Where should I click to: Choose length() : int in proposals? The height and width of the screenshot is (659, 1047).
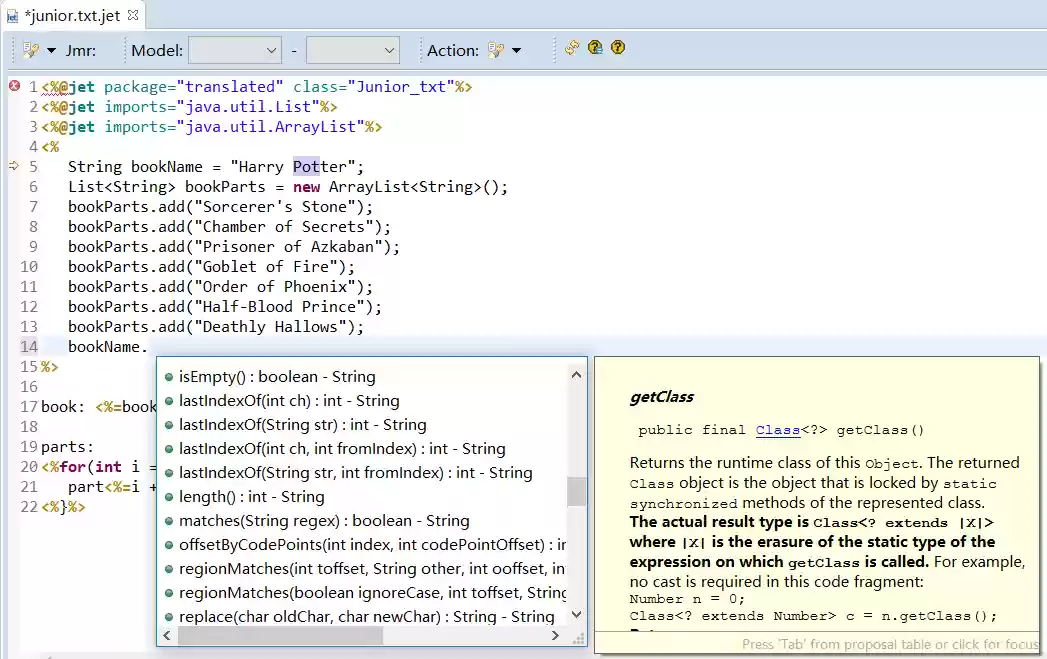tap(250, 497)
